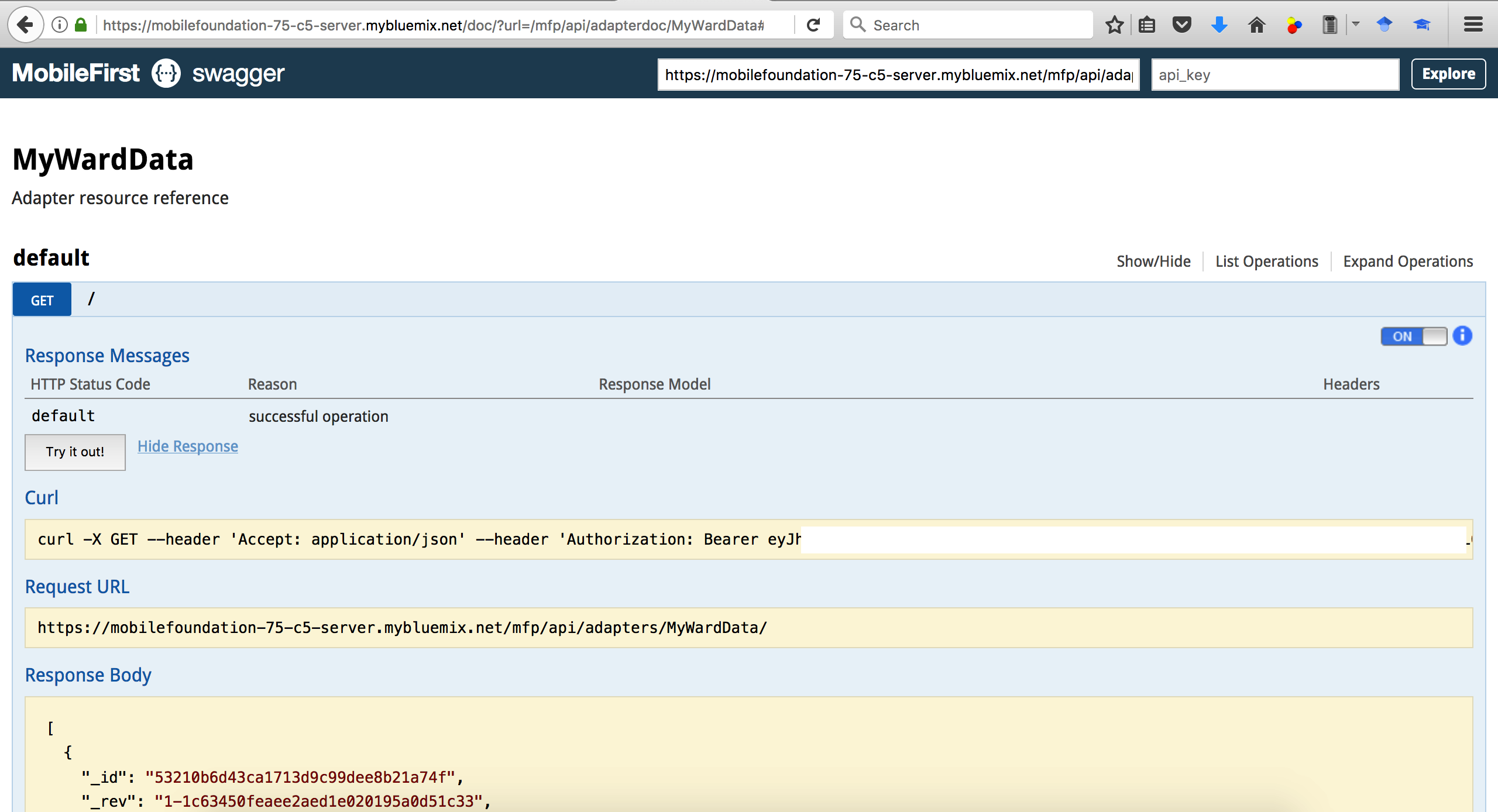
Task: Click the swagger logo icon
Action: [x=166, y=73]
